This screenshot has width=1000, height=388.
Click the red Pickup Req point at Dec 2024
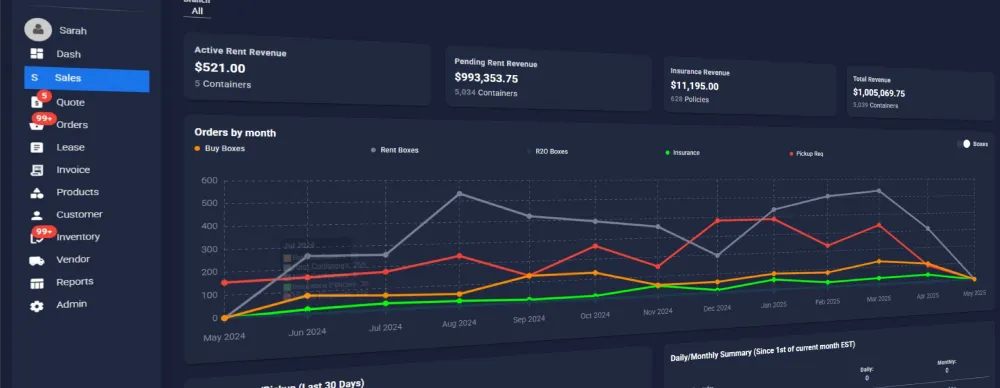(x=717, y=221)
